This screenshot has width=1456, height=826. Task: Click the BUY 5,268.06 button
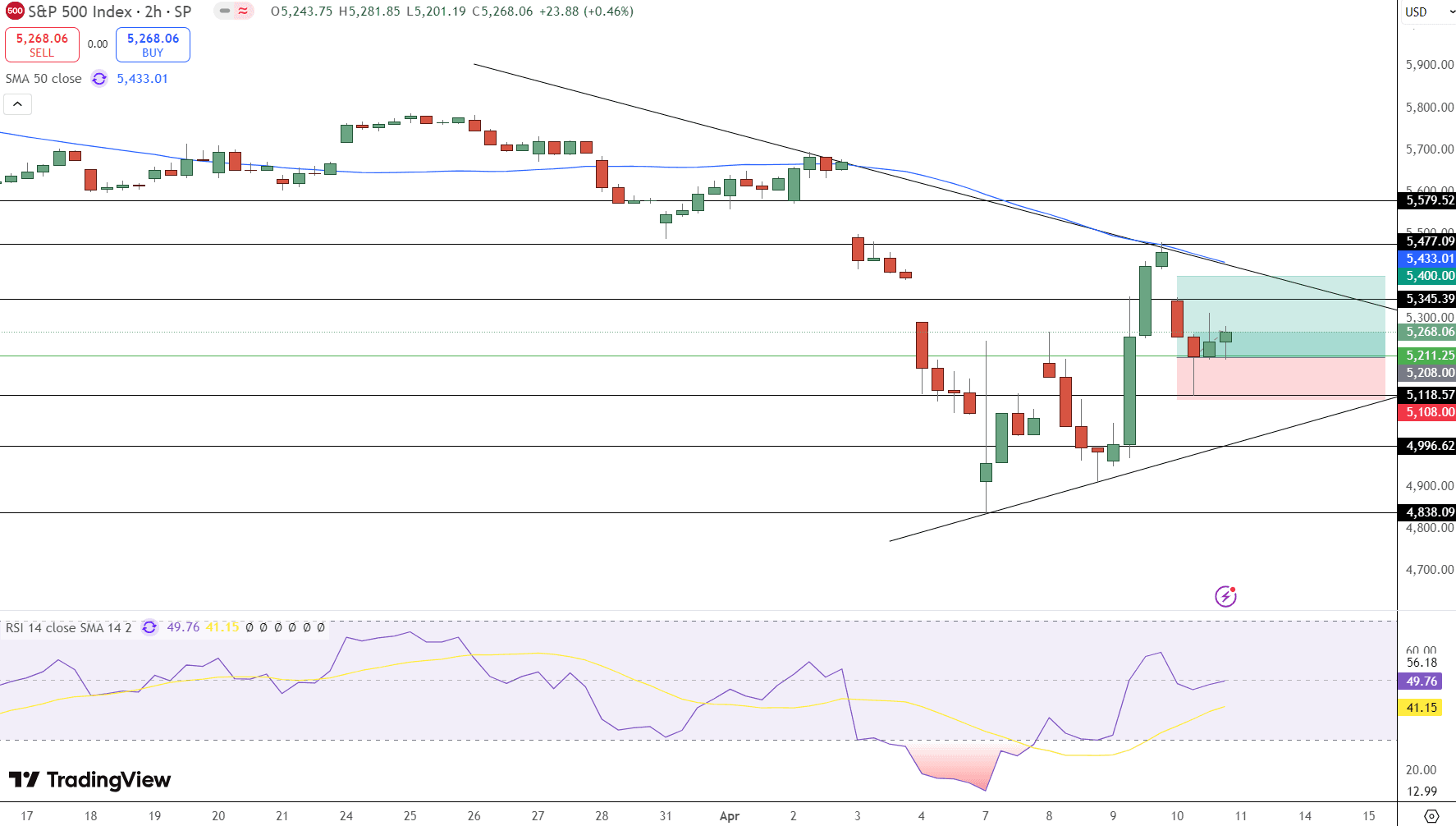click(153, 44)
